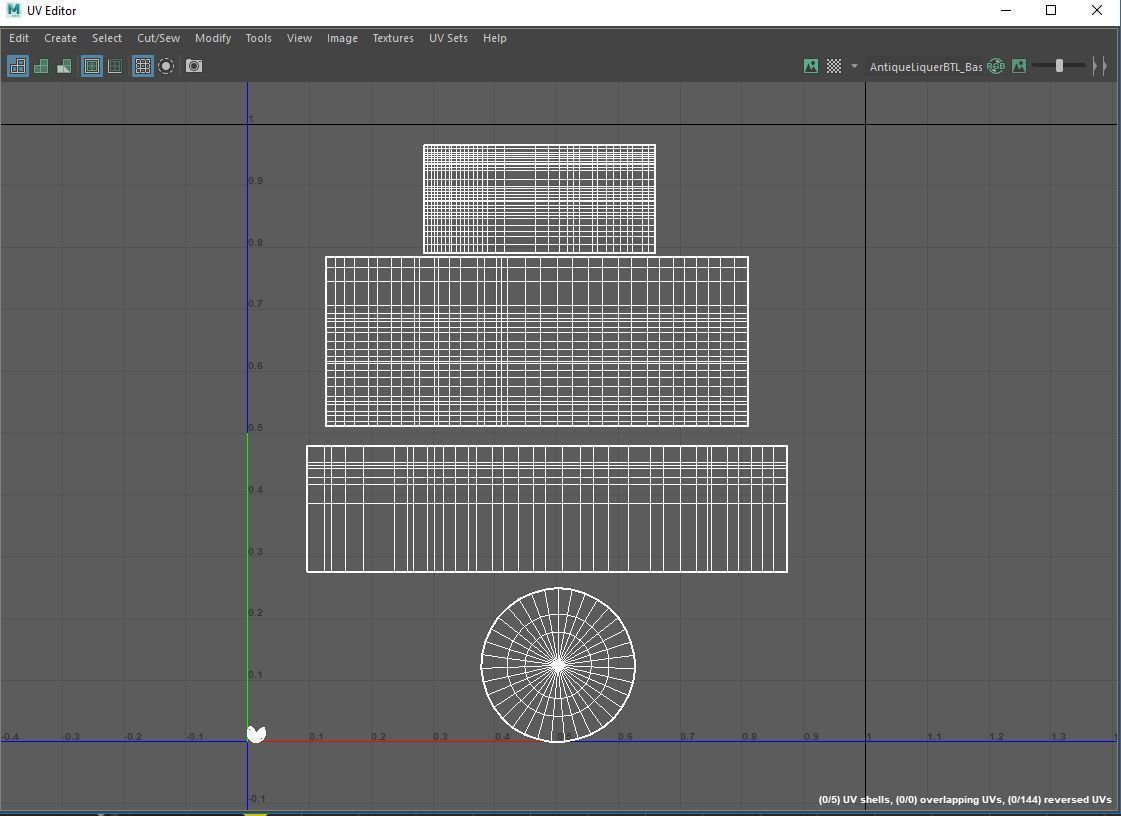This screenshot has height=816, width=1121.
Task: Toggle shell borders display icon
Action: tap(114, 67)
